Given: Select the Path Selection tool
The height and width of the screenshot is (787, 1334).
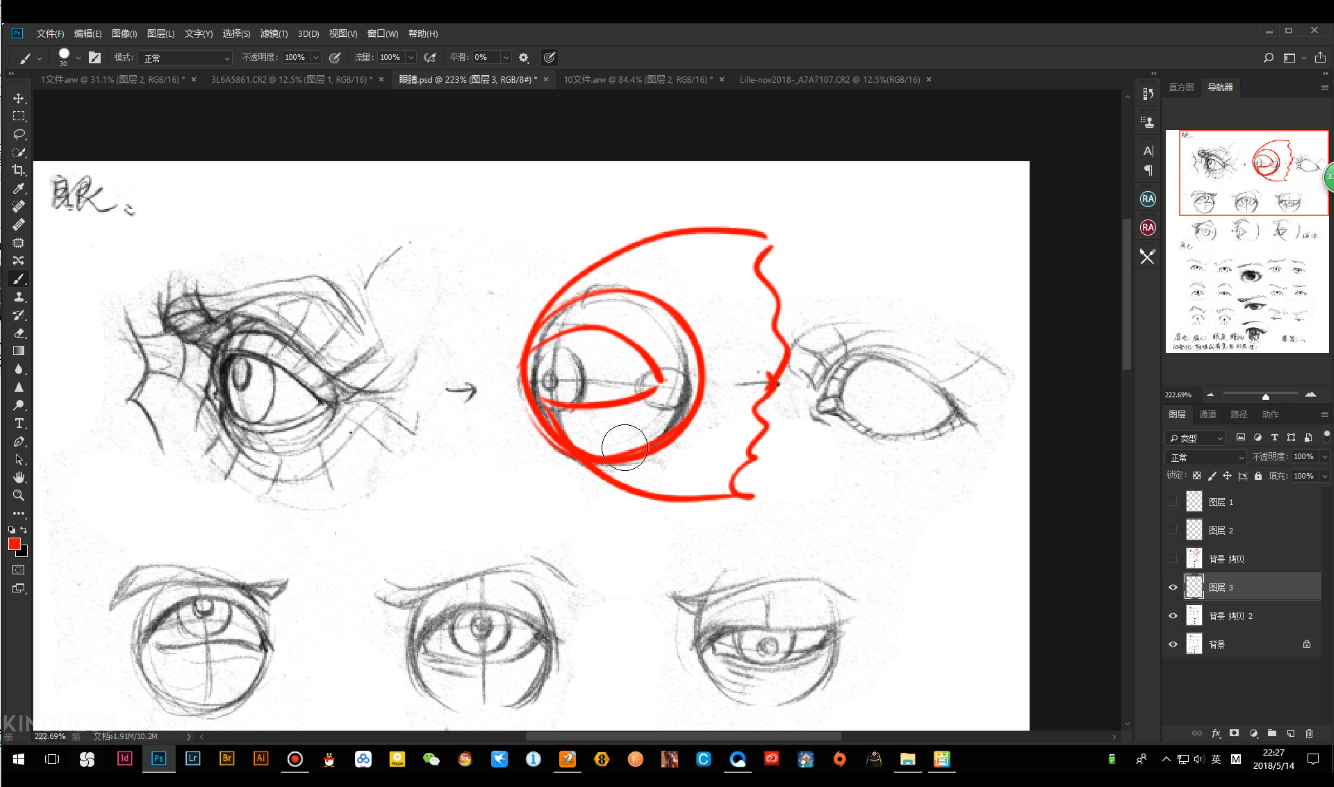Looking at the screenshot, I should coord(18,459).
